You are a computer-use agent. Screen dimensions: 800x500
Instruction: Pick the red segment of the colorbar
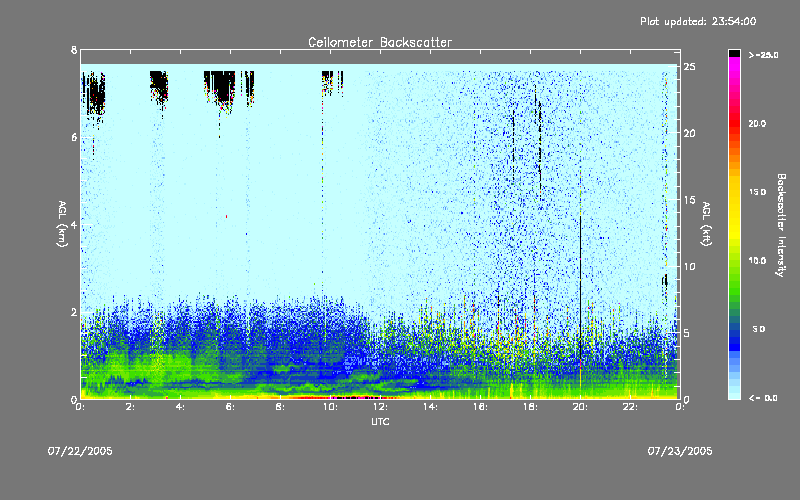(734, 123)
